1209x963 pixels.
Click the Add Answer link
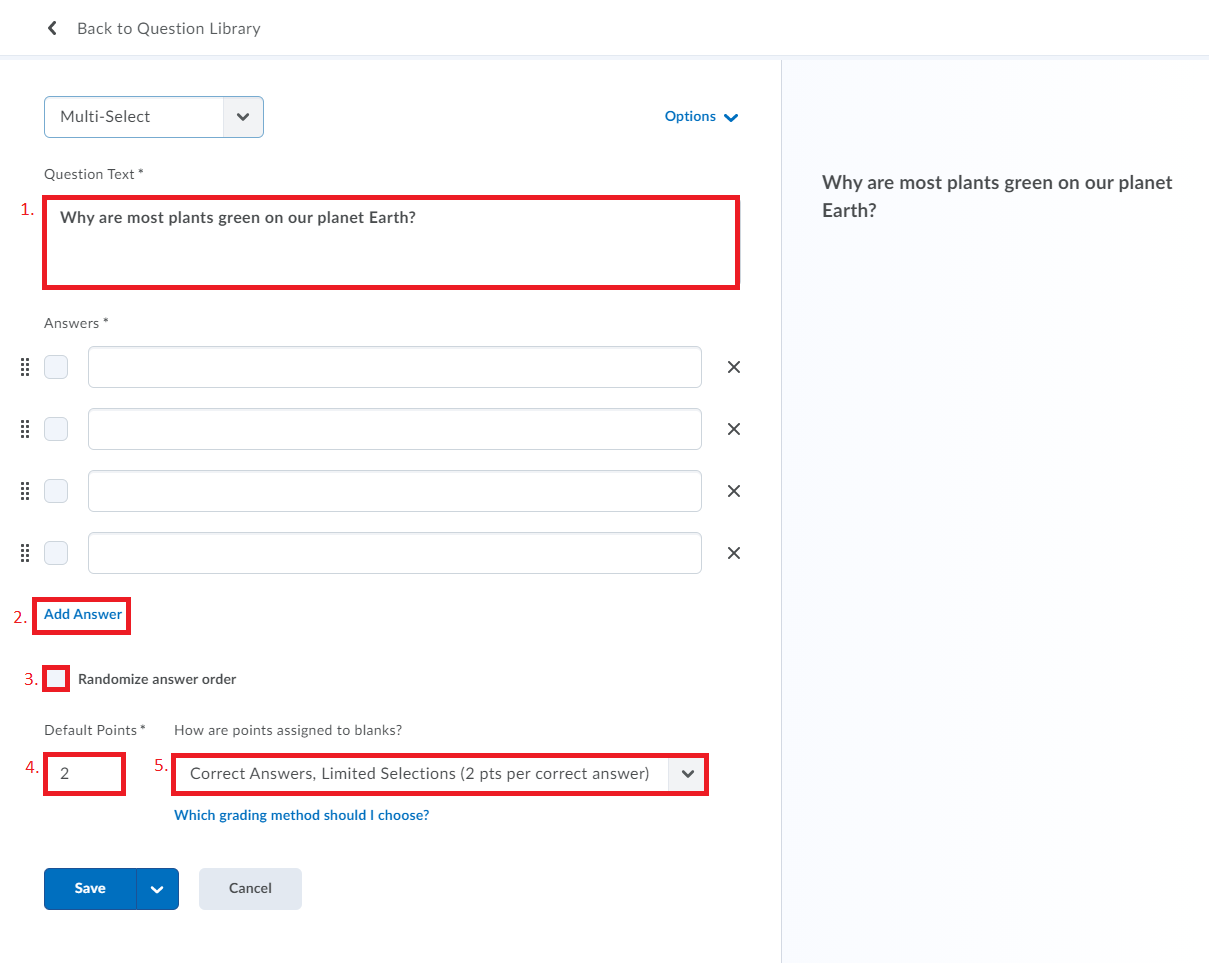tap(81, 615)
